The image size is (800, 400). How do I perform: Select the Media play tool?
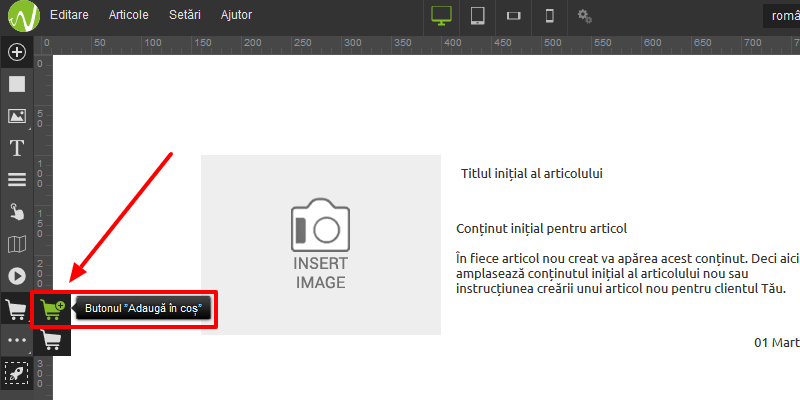[x=16, y=276]
